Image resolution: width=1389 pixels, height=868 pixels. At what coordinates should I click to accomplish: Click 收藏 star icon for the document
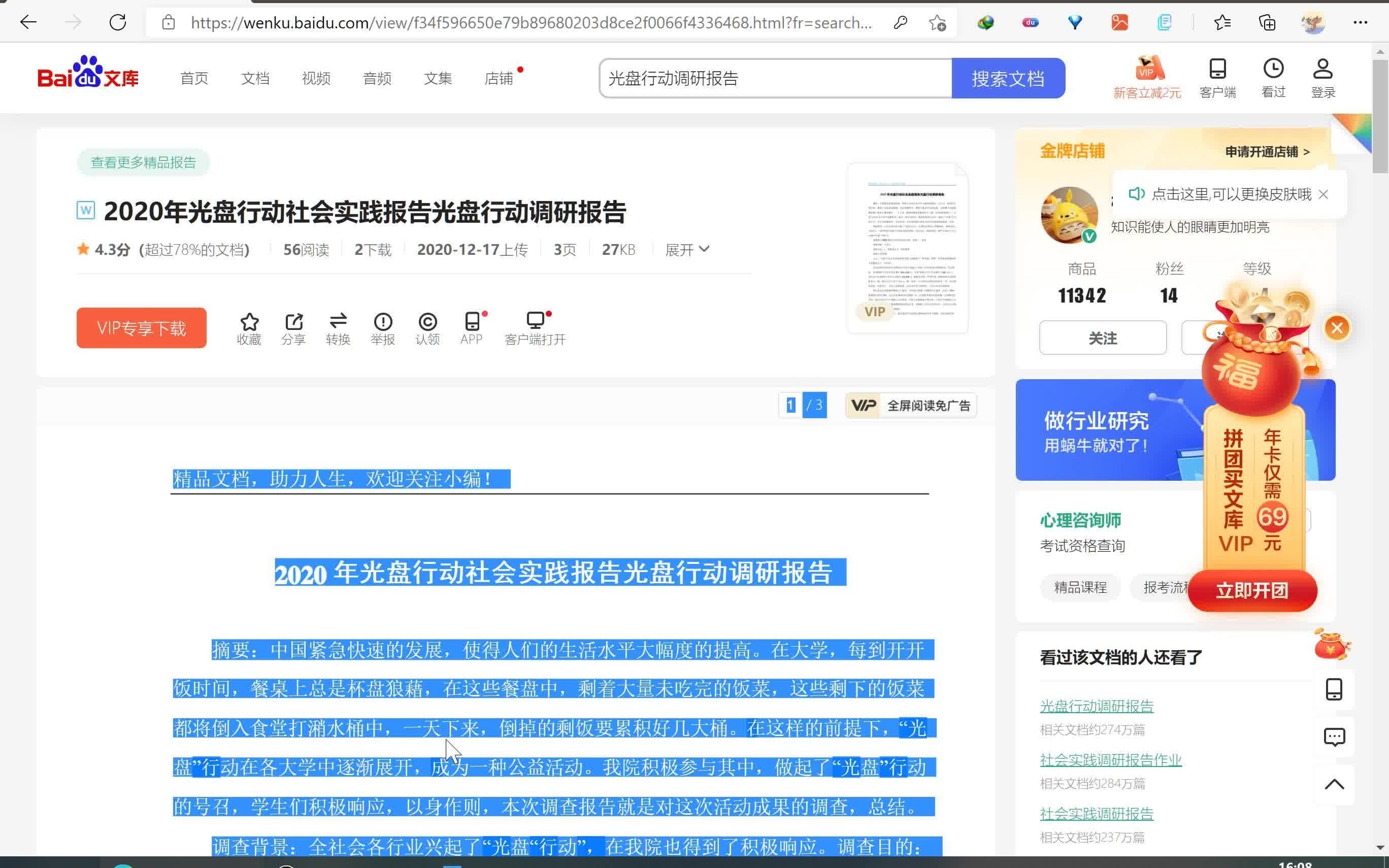click(249, 328)
